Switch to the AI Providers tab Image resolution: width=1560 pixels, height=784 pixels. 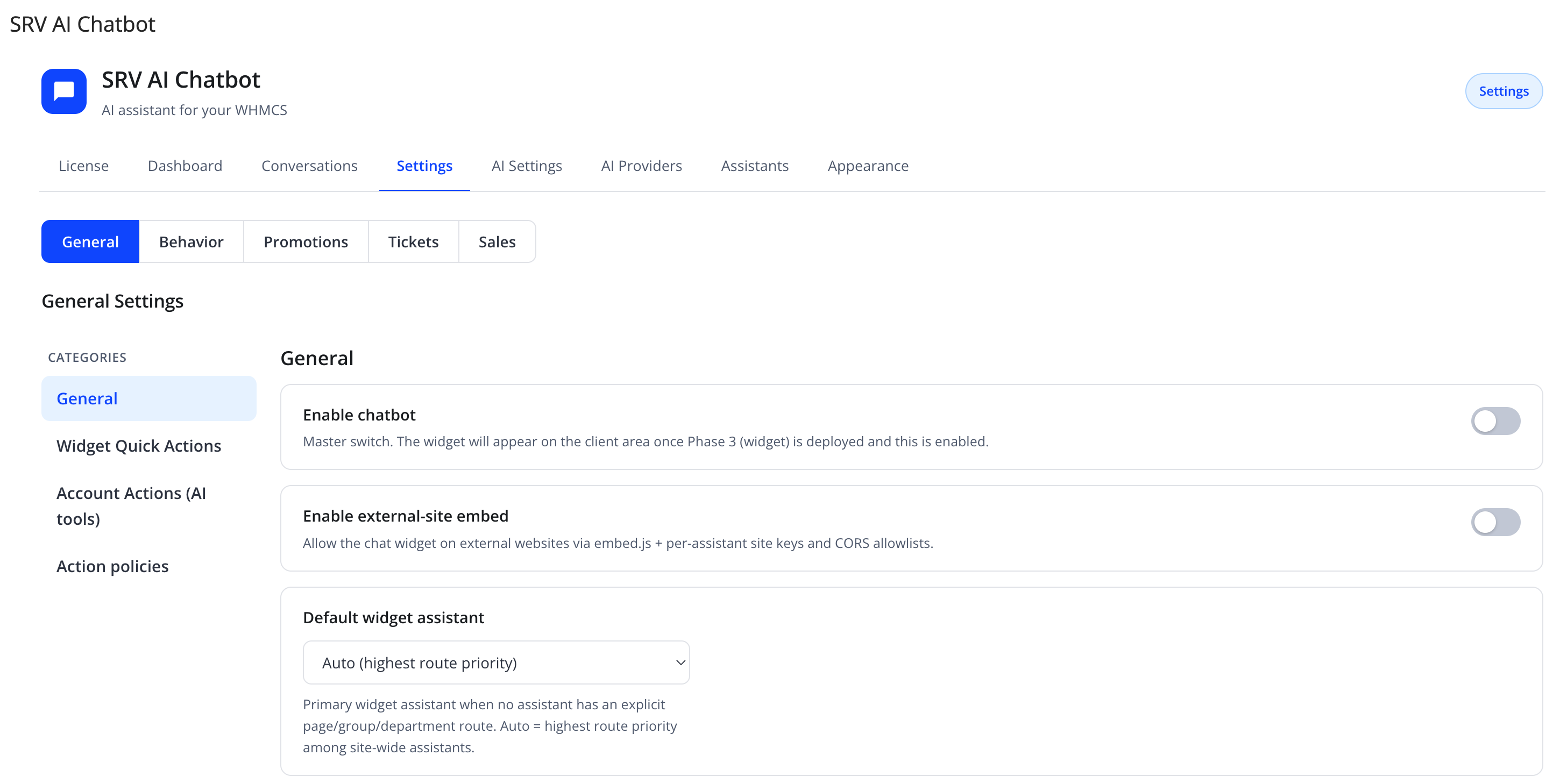641,166
